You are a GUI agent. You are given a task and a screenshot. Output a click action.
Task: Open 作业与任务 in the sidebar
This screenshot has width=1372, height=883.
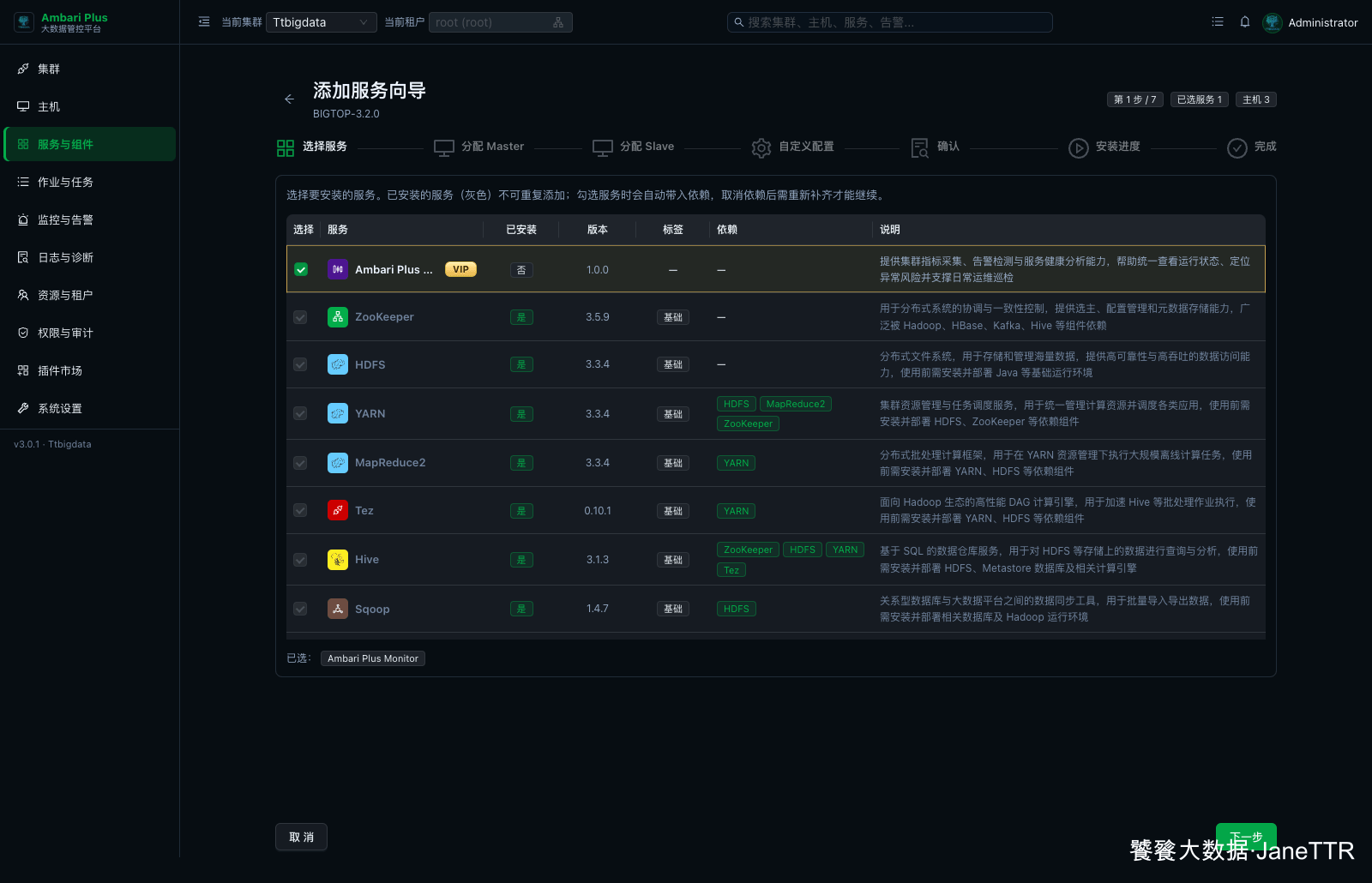[x=90, y=182]
